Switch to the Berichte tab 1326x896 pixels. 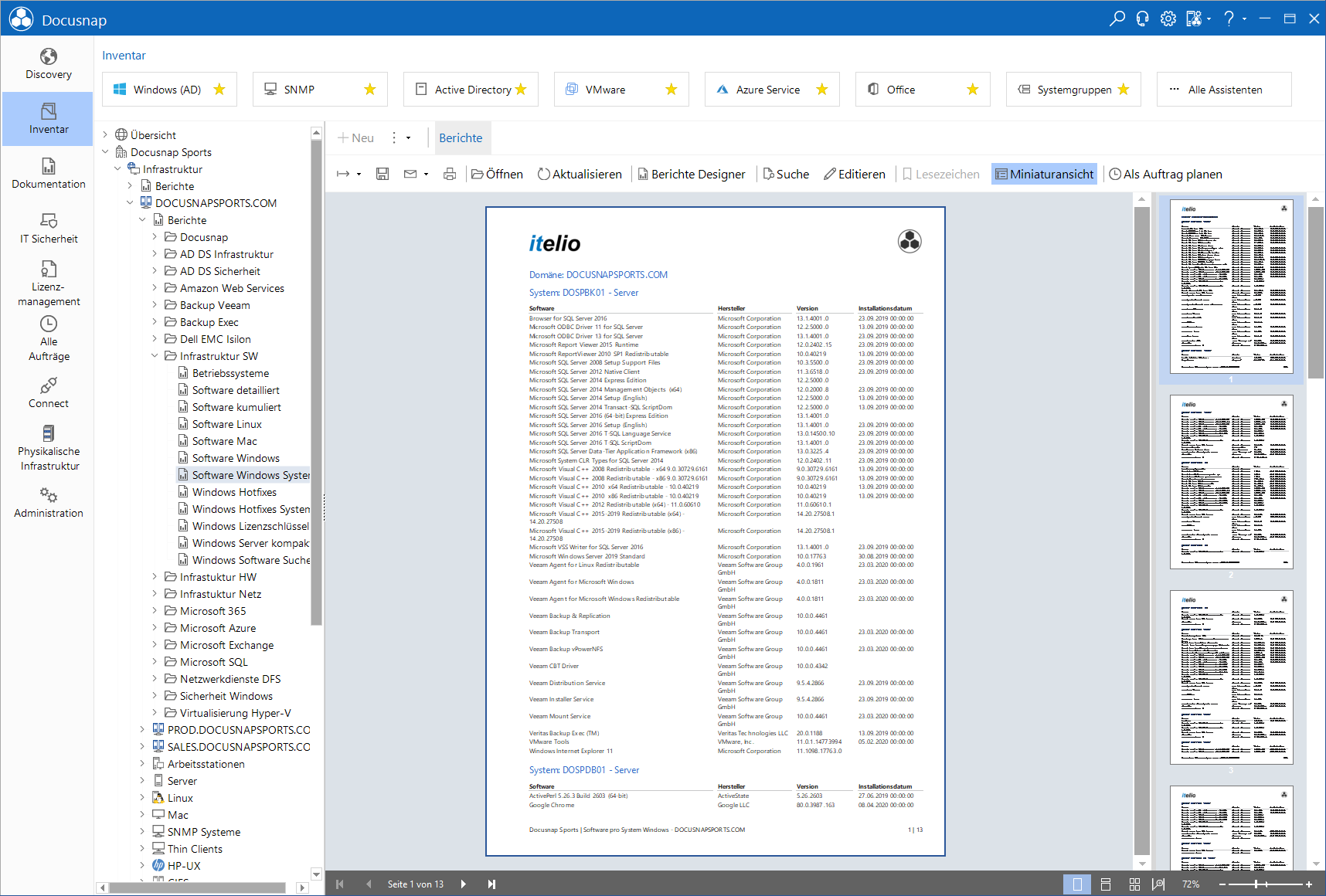click(x=461, y=138)
